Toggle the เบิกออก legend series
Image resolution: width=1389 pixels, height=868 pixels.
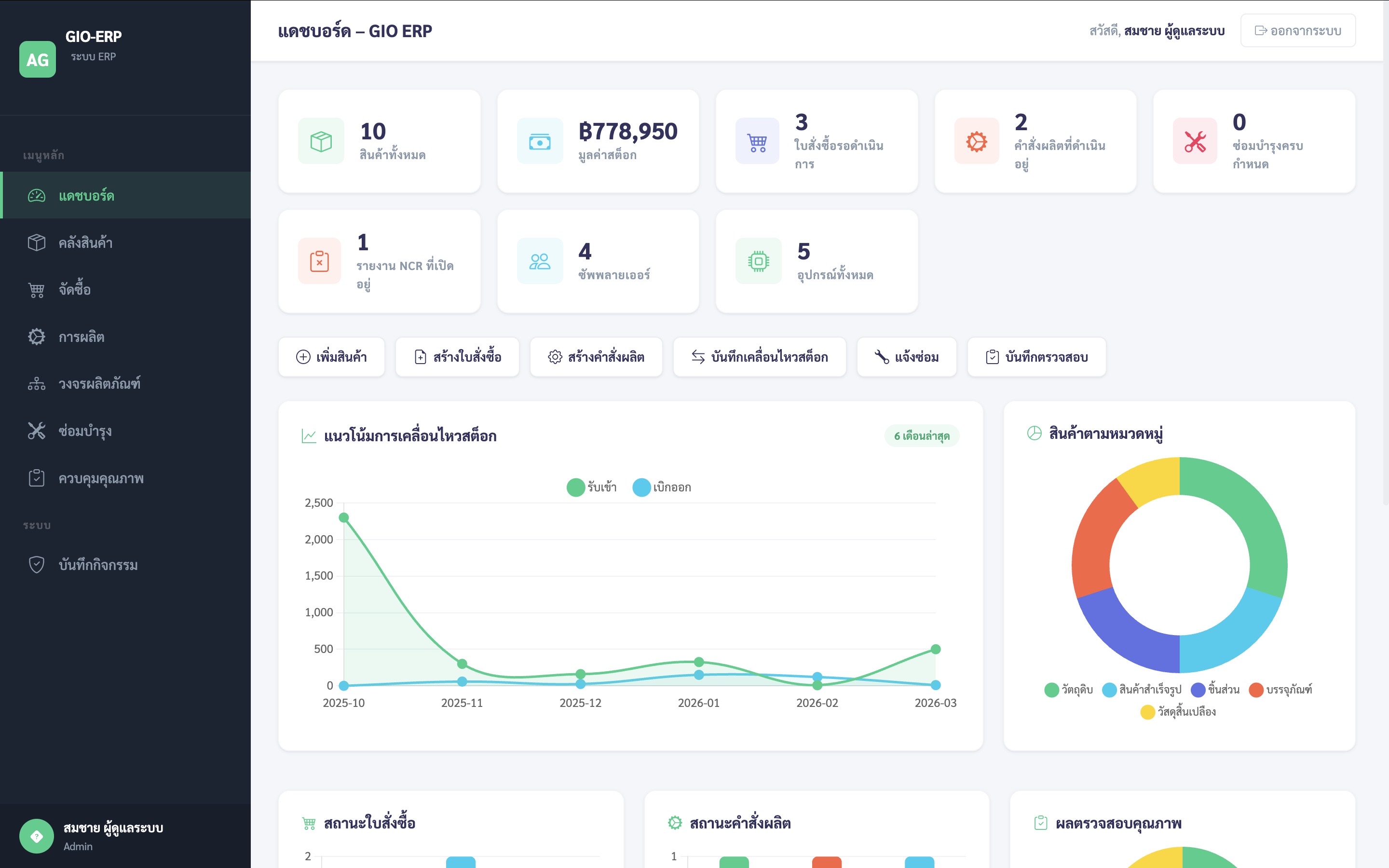(x=662, y=488)
